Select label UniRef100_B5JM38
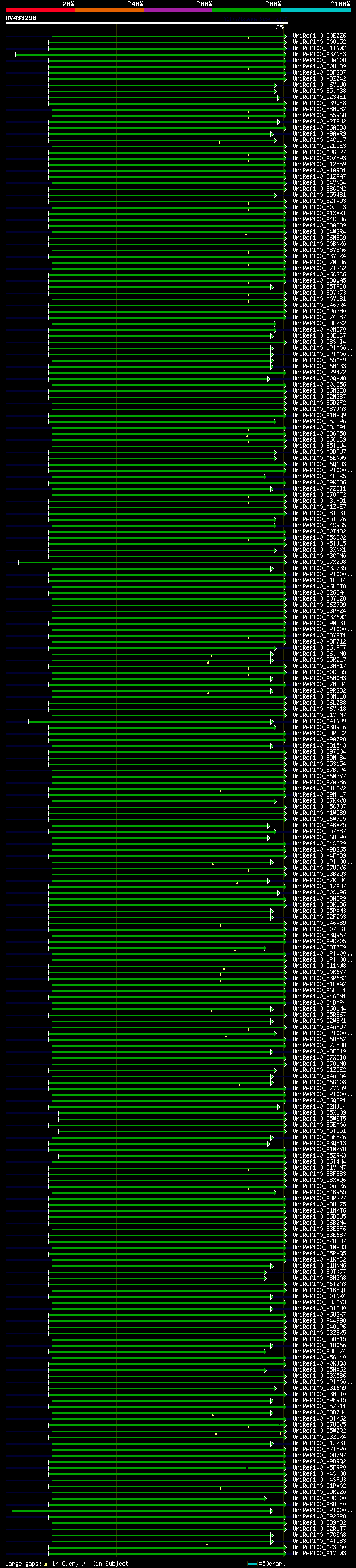Viewport: 356px width, 1568px height. 319,91
